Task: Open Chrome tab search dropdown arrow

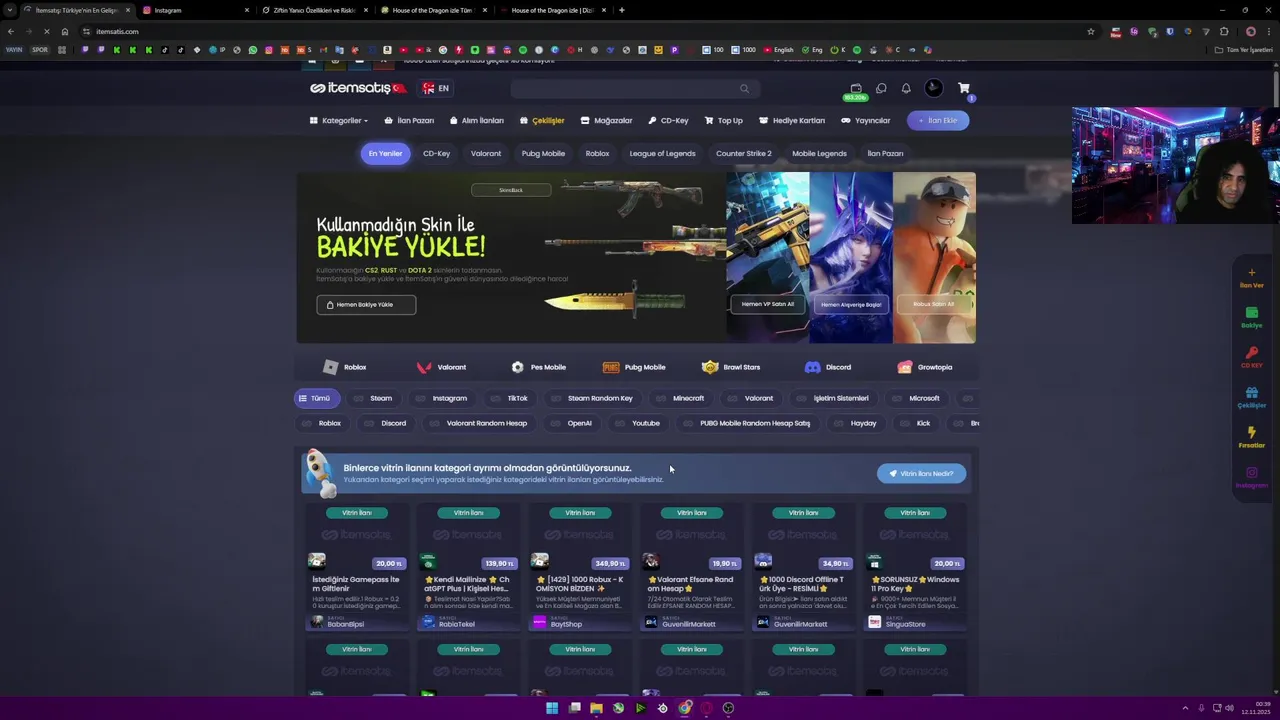Action: click(10, 10)
